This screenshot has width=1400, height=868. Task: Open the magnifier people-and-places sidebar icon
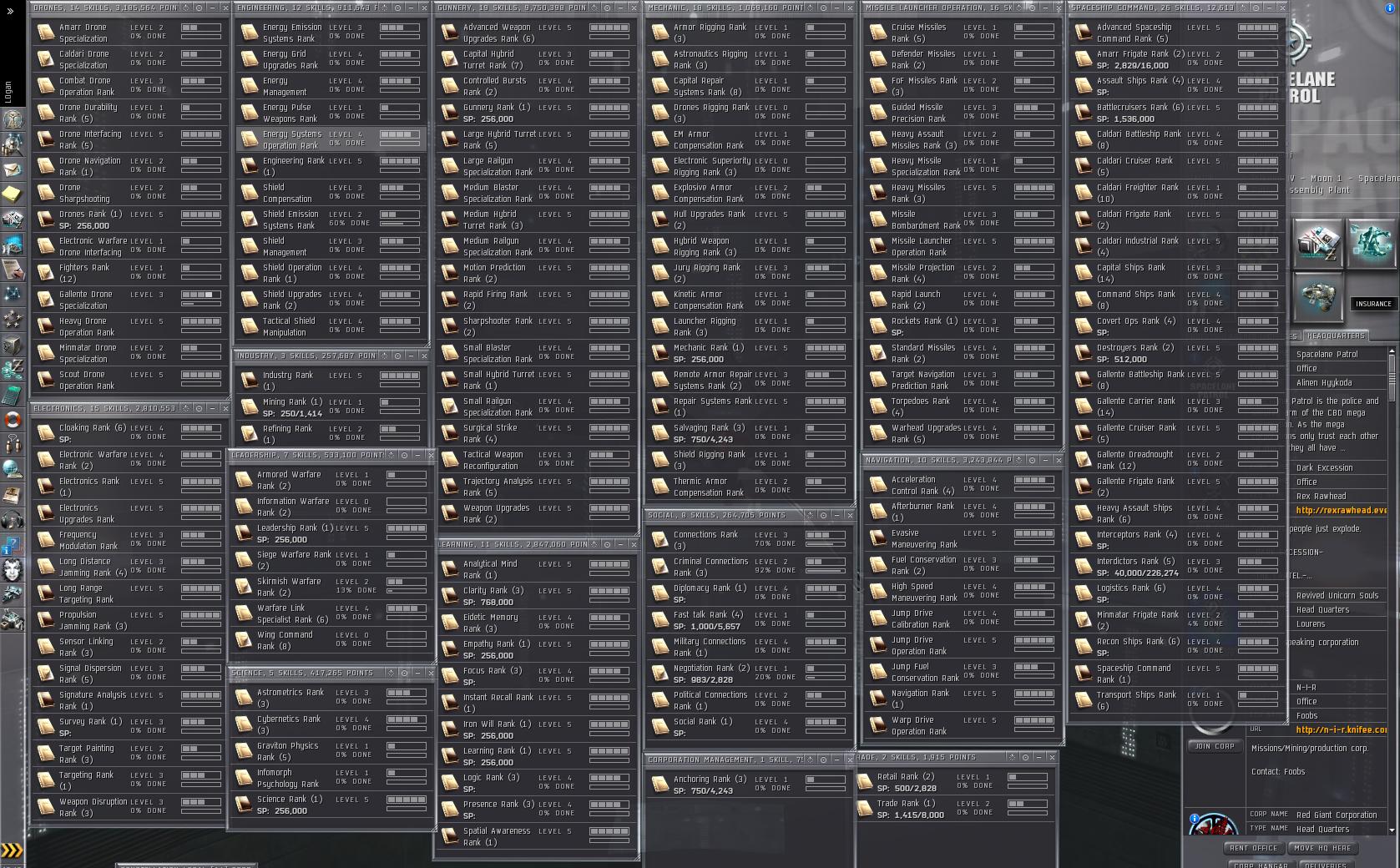13,144
